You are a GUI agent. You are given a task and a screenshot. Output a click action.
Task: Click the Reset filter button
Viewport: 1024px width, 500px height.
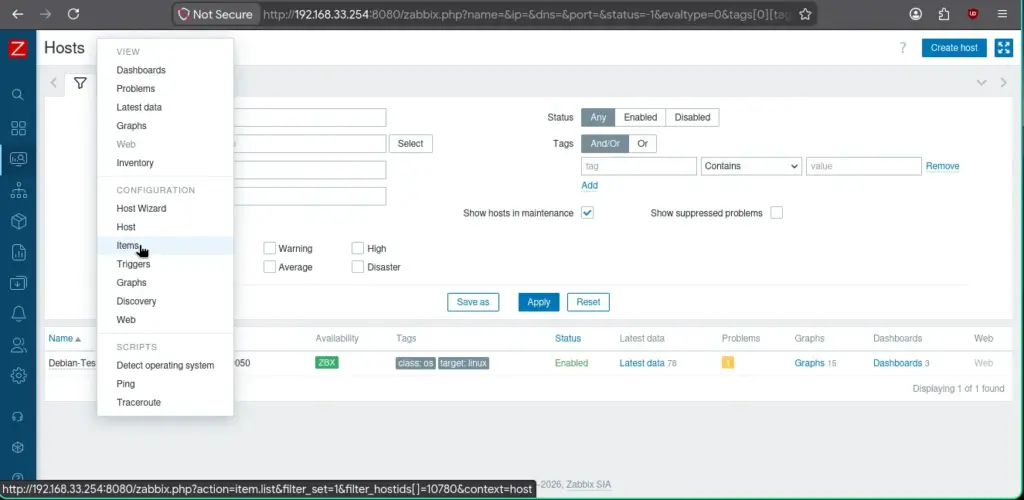coord(588,302)
